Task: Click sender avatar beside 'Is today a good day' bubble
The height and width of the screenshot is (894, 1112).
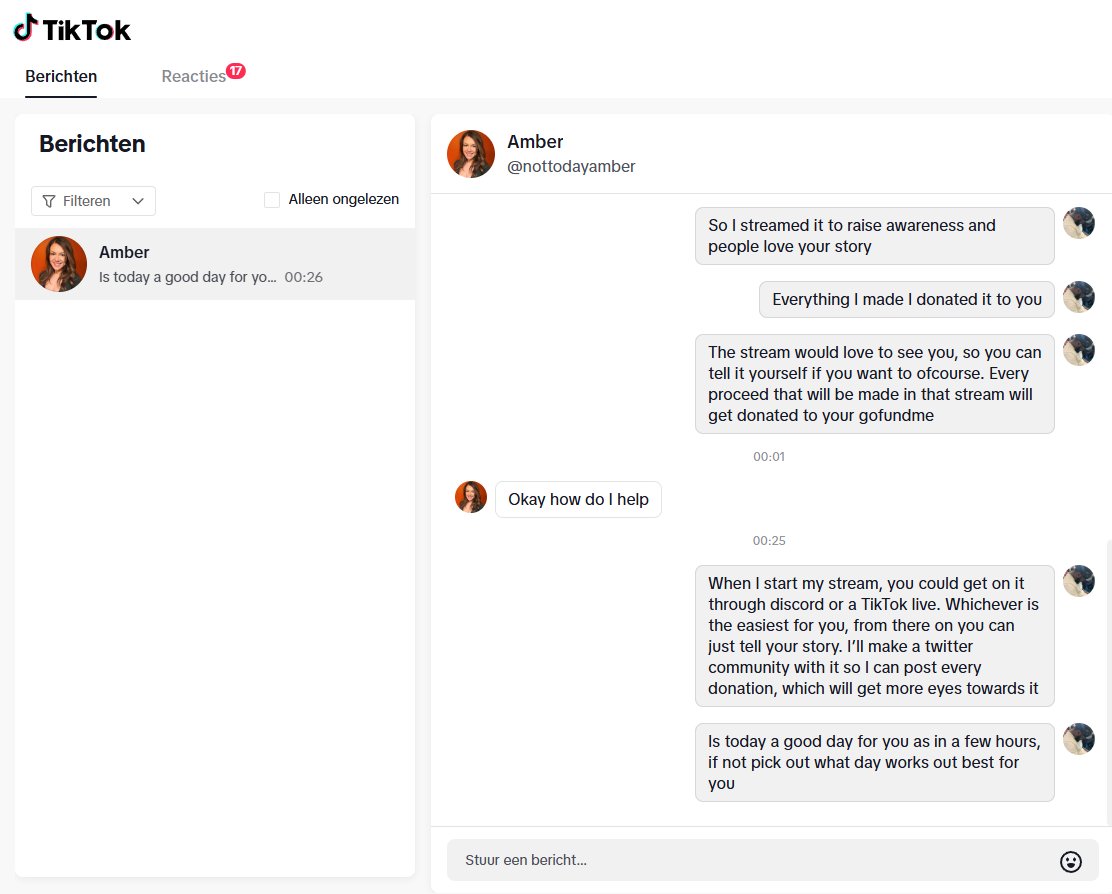Action: point(1079,739)
